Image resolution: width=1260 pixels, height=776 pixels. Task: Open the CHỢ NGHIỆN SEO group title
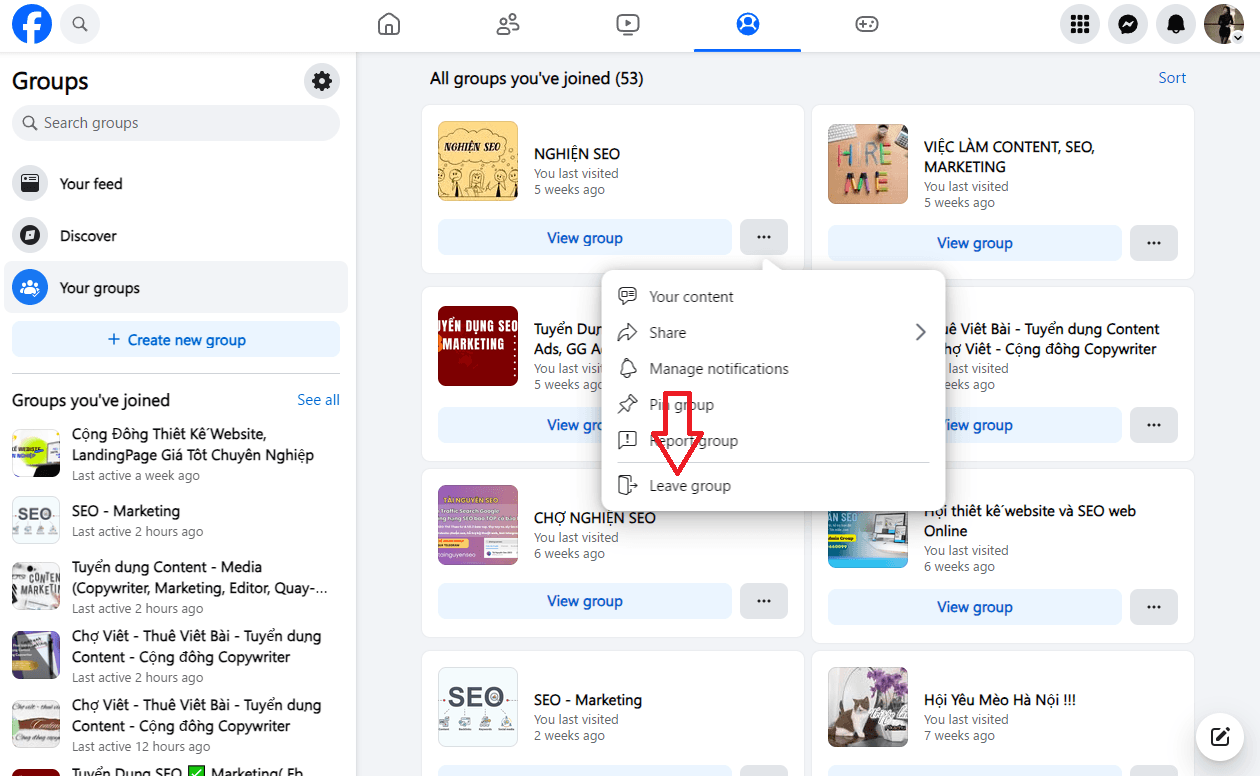click(595, 518)
